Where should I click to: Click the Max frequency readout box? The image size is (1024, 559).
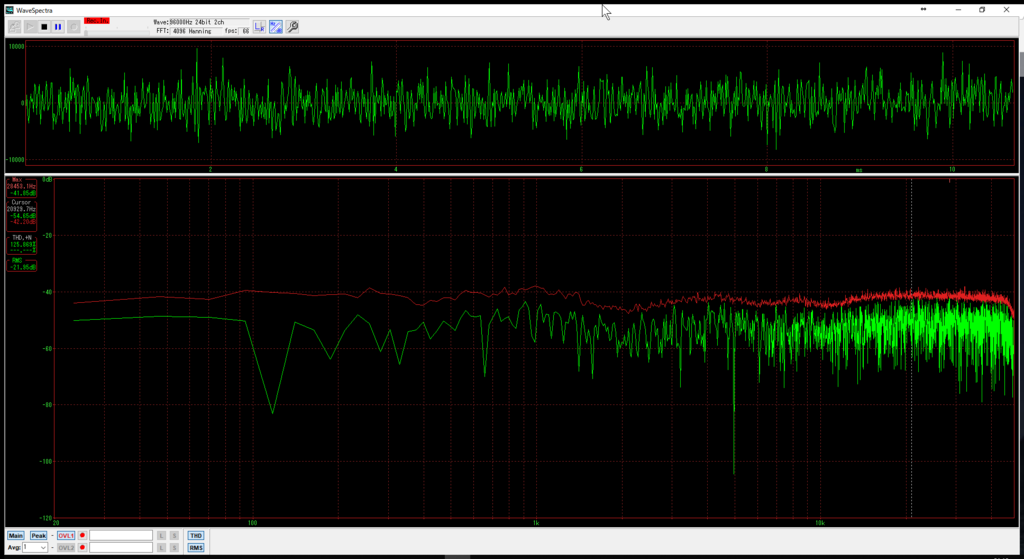click(21, 187)
